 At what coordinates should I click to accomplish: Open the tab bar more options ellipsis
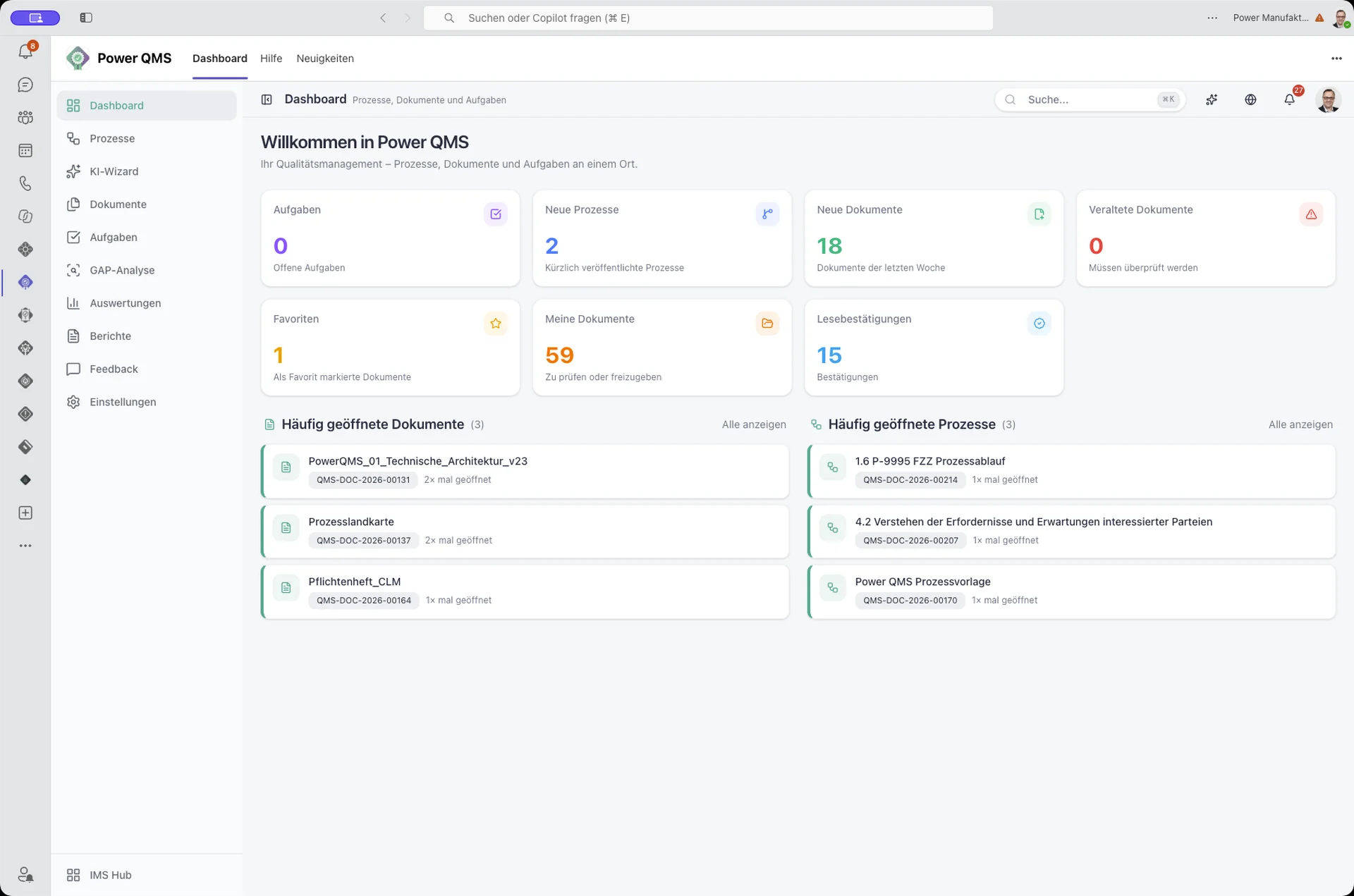(x=1336, y=59)
